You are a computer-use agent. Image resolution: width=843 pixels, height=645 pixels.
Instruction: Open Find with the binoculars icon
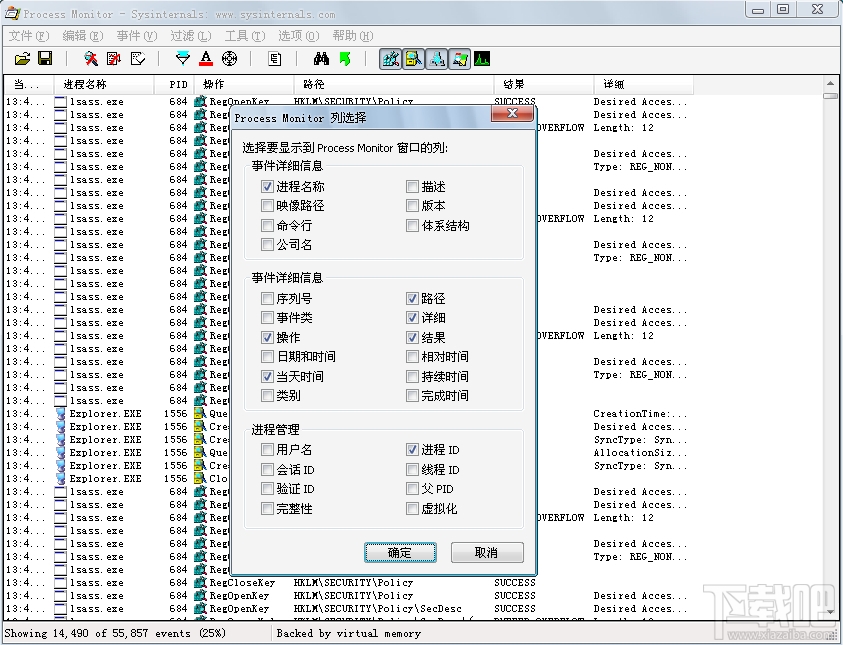320,58
